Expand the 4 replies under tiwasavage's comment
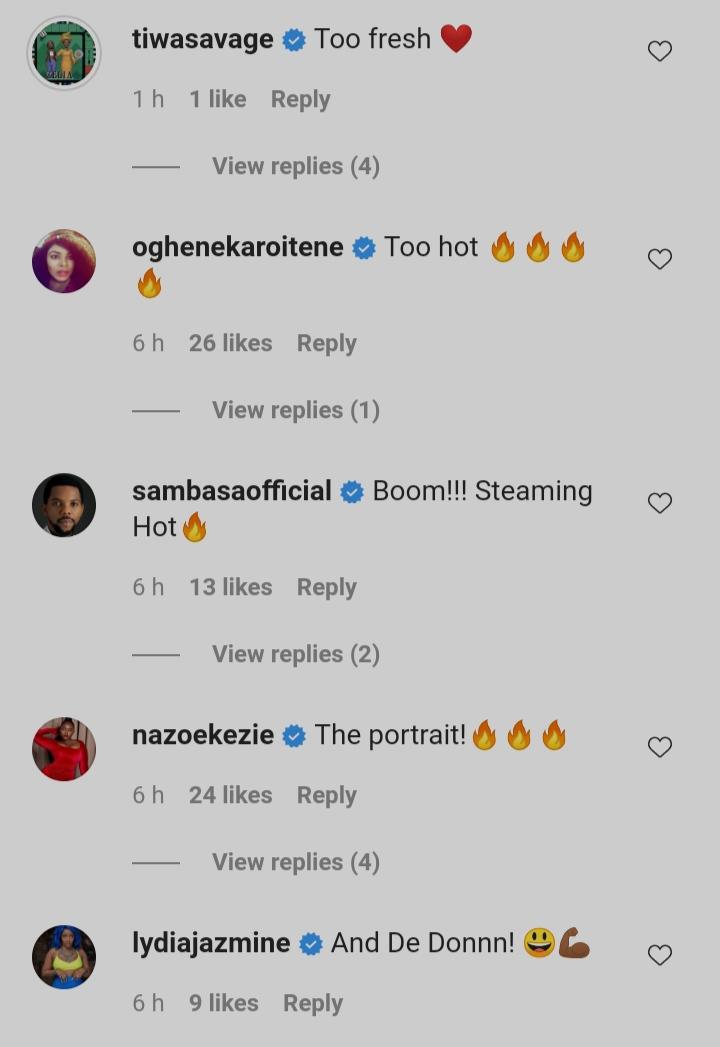This screenshot has height=1047, width=720. pyautogui.click(x=295, y=166)
